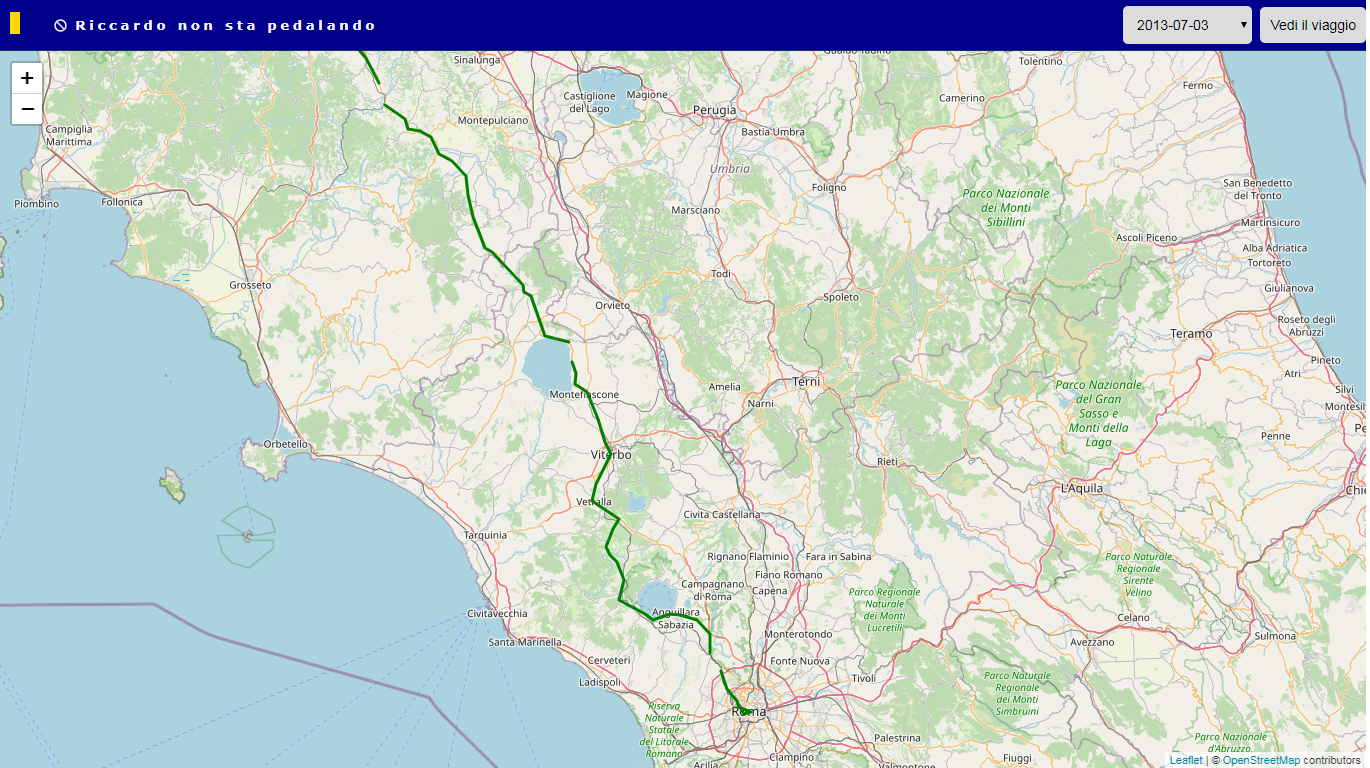Image resolution: width=1370 pixels, height=768 pixels.
Task: Click the Narni town label
Action: (x=761, y=404)
